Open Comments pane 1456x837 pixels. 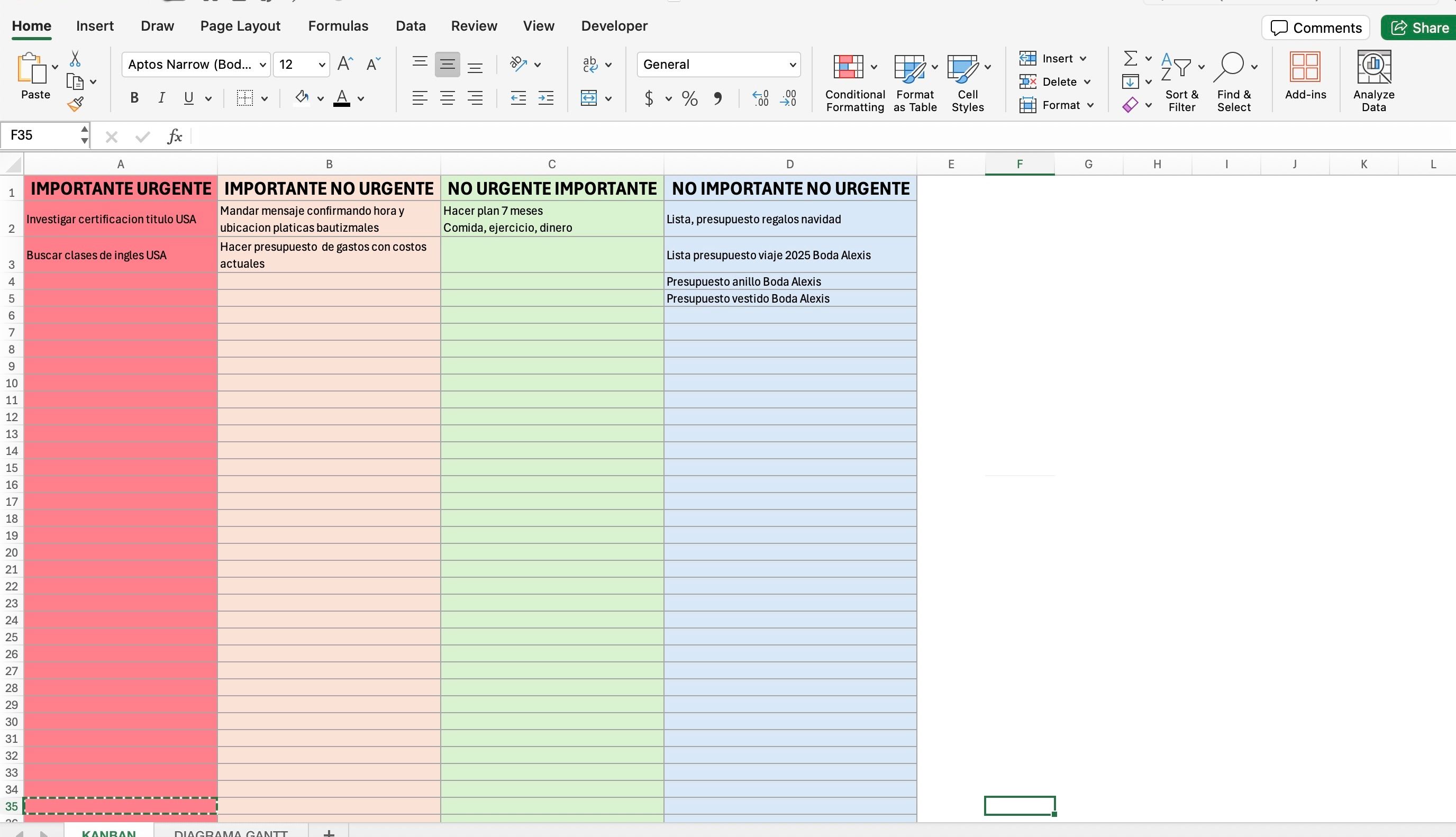[x=1316, y=28]
